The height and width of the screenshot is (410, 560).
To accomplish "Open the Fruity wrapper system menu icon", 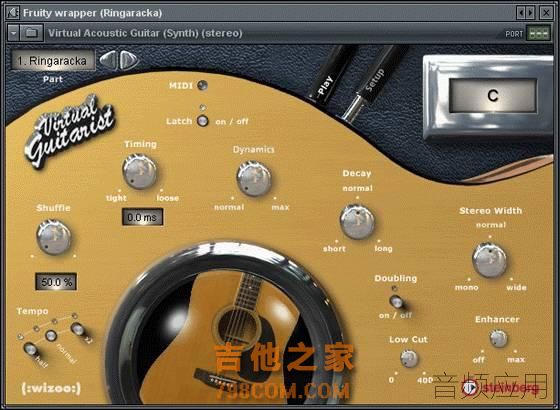I will pyautogui.click(x=13, y=13).
